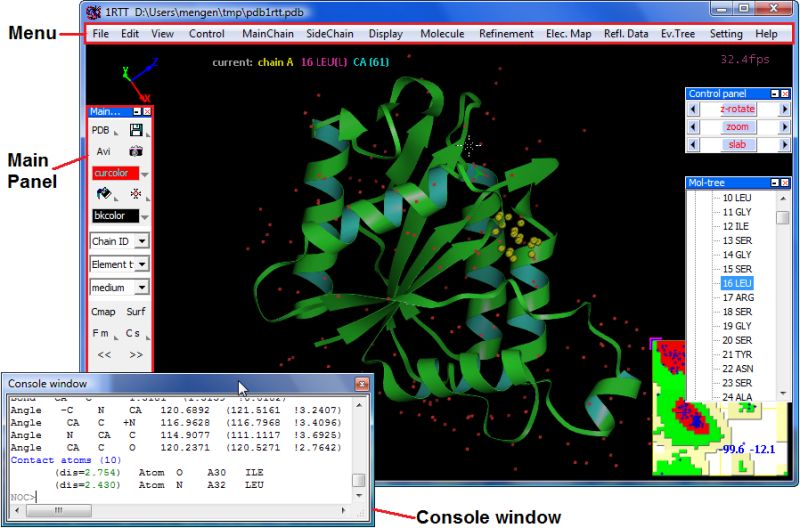This screenshot has height=528, width=800.
Task: Select 17 ARG in Mol-tree
Action: (738, 297)
